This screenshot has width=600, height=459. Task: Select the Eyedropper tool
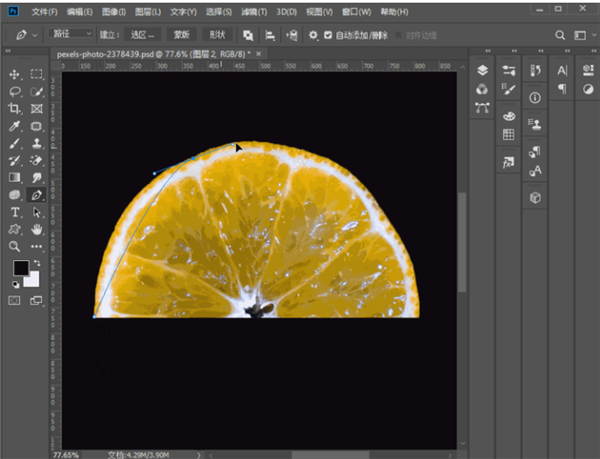point(16,127)
